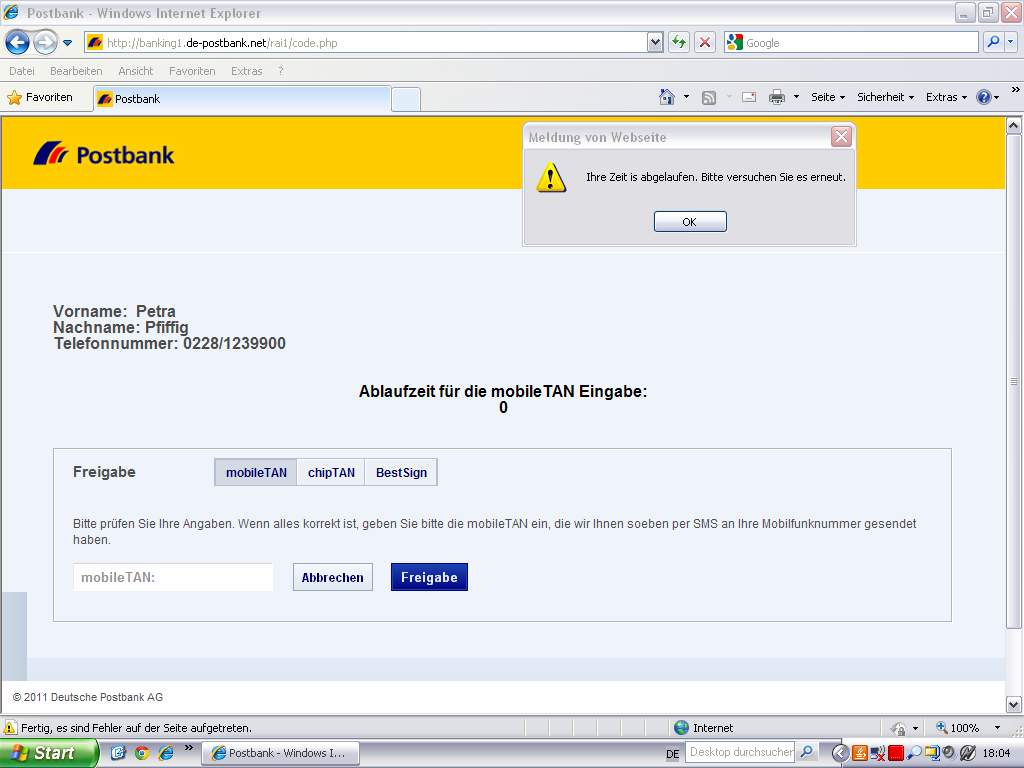Click the mobileTAN input field

tap(173, 577)
